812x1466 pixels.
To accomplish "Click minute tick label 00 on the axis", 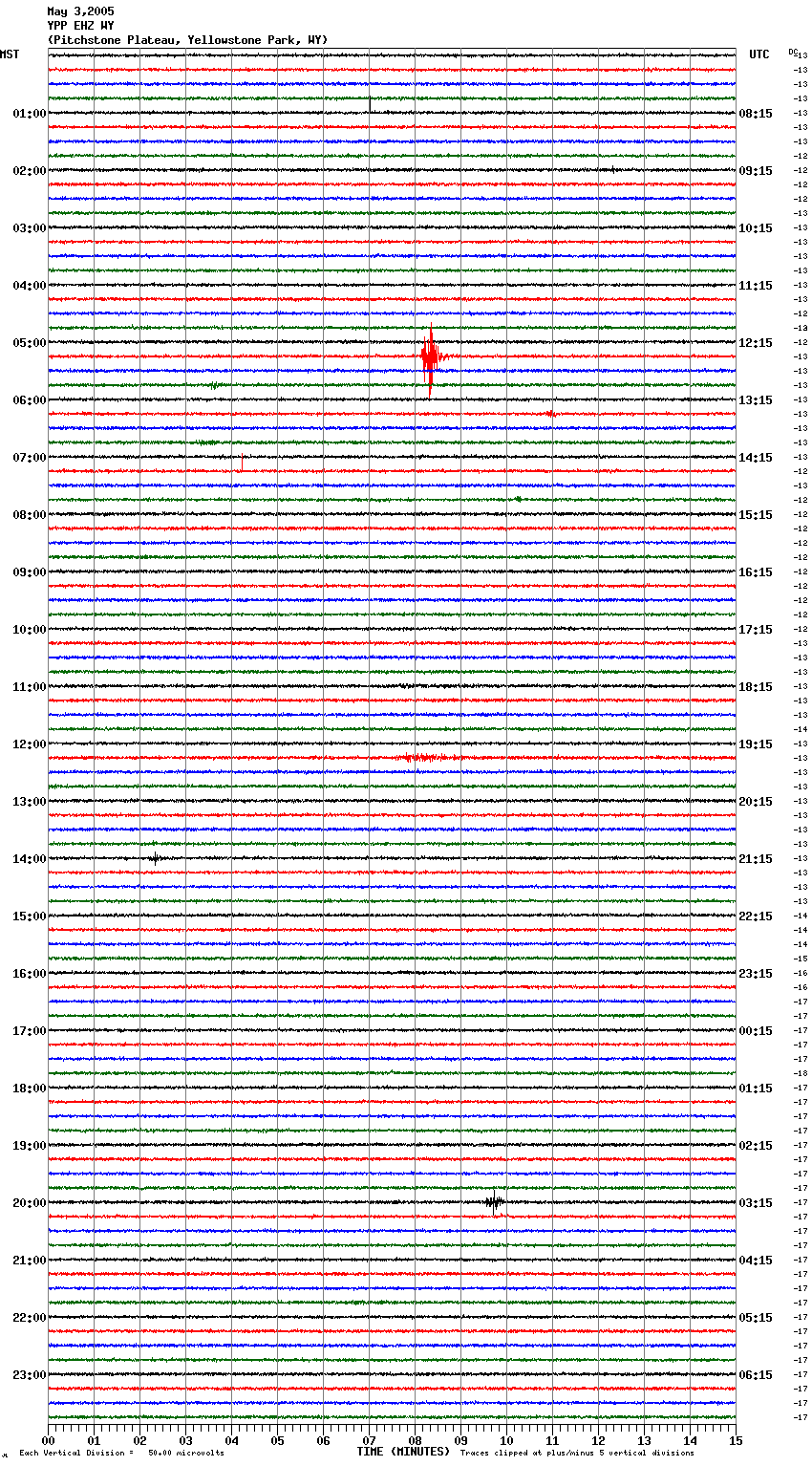I will tap(48, 1440).
